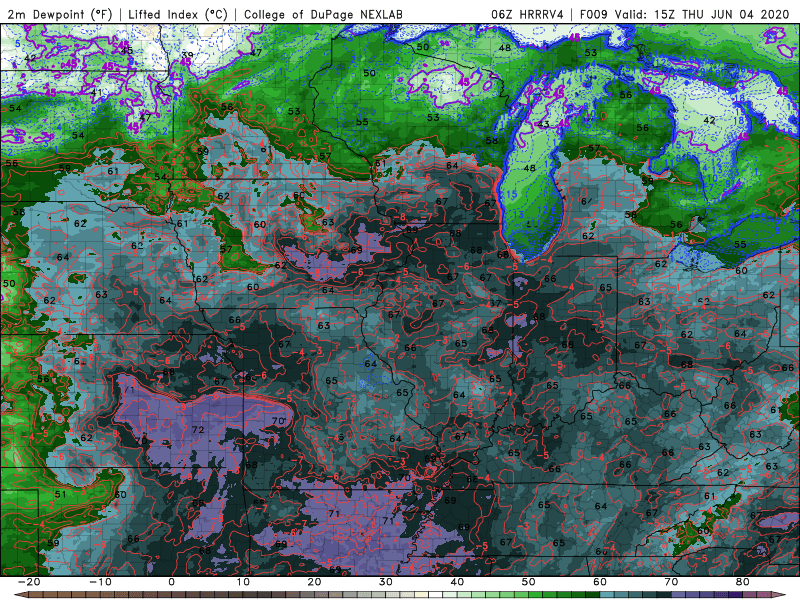Click the "College of DuPage NEXLAB" label

click(x=323, y=15)
